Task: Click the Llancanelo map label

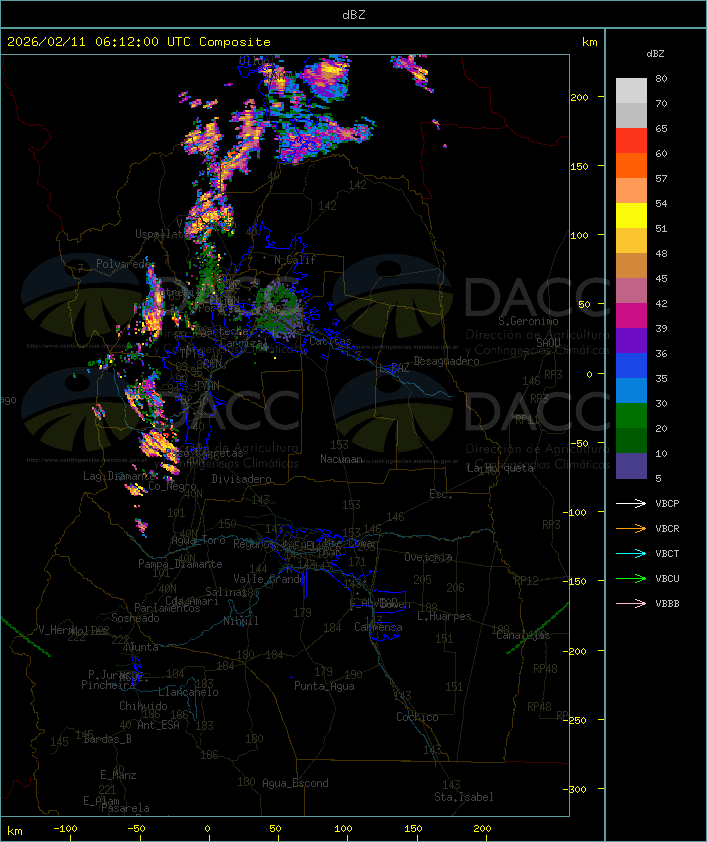Action: (188, 693)
